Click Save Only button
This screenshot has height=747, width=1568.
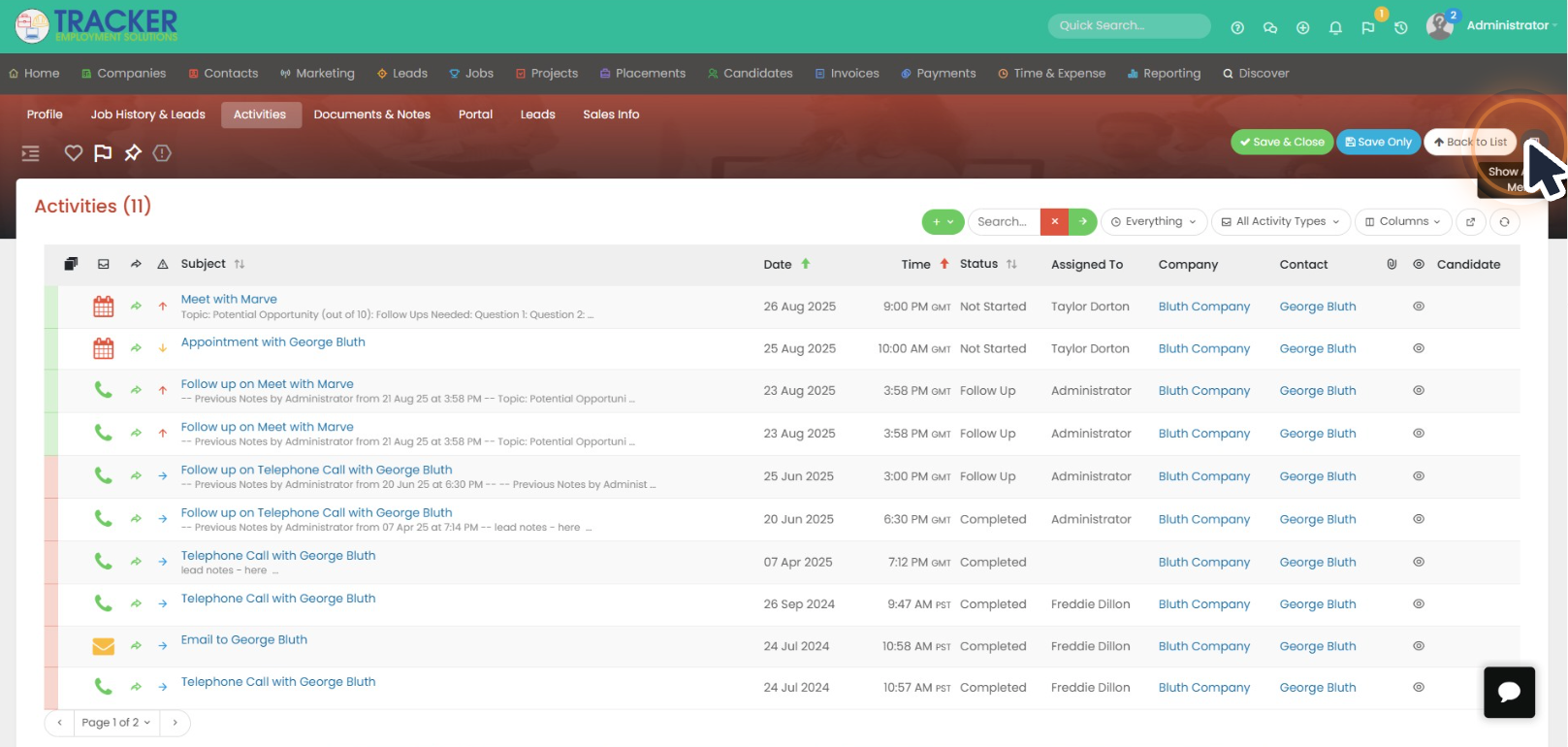pyautogui.click(x=1378, y=143)
